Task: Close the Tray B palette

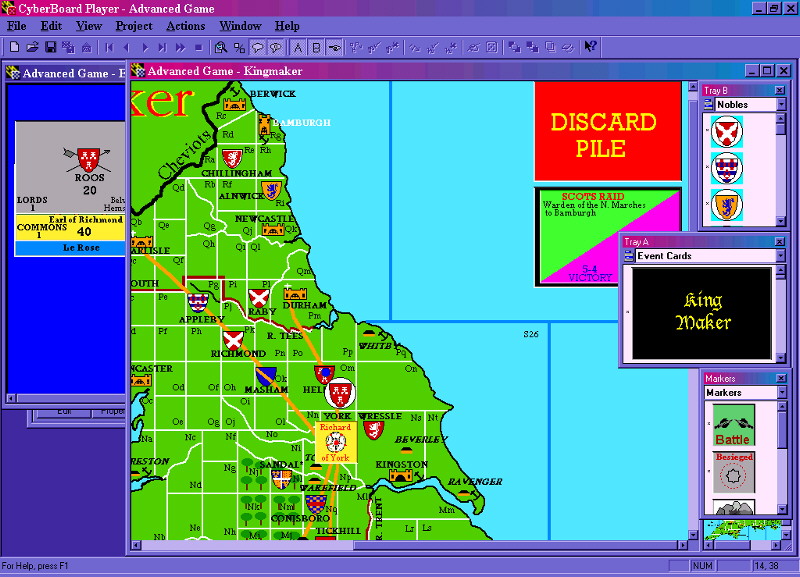Action: coord(780,90)
